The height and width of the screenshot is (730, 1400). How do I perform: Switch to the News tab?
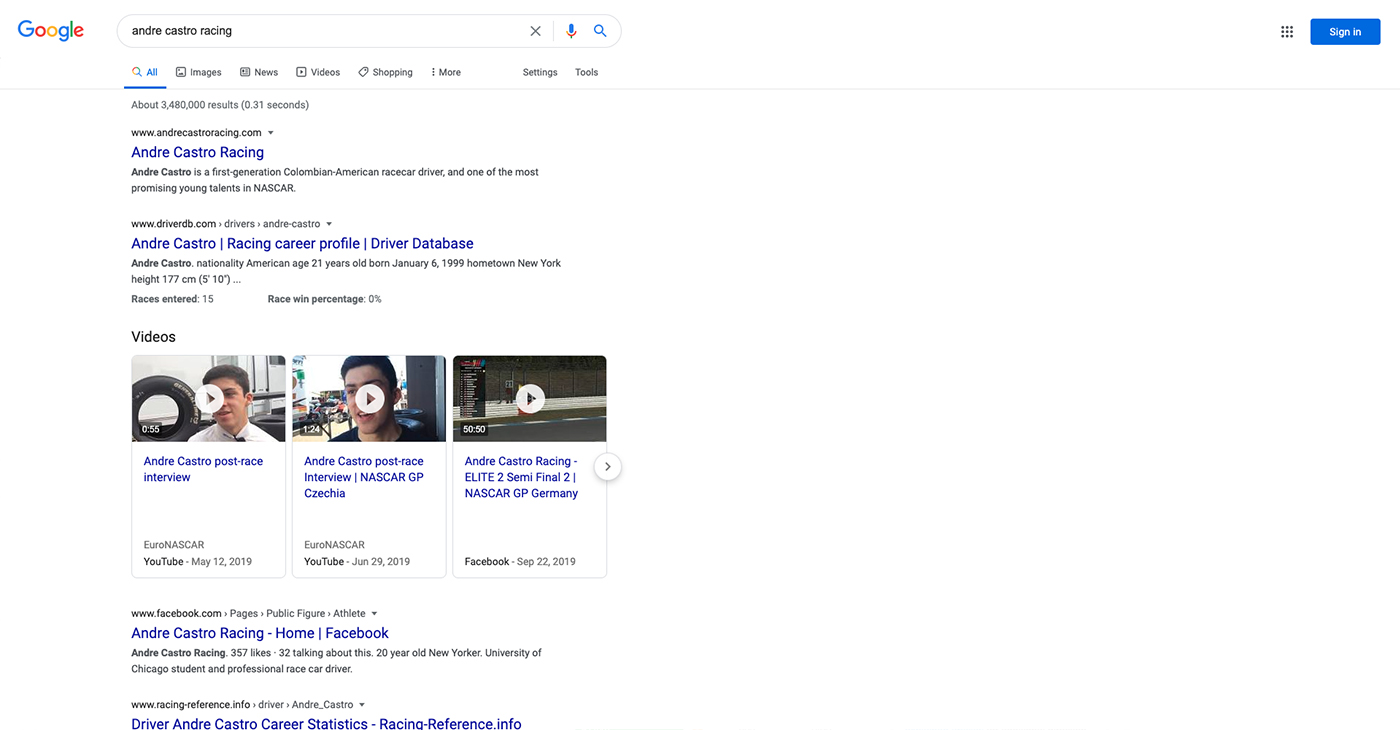[x=259, y=72]
